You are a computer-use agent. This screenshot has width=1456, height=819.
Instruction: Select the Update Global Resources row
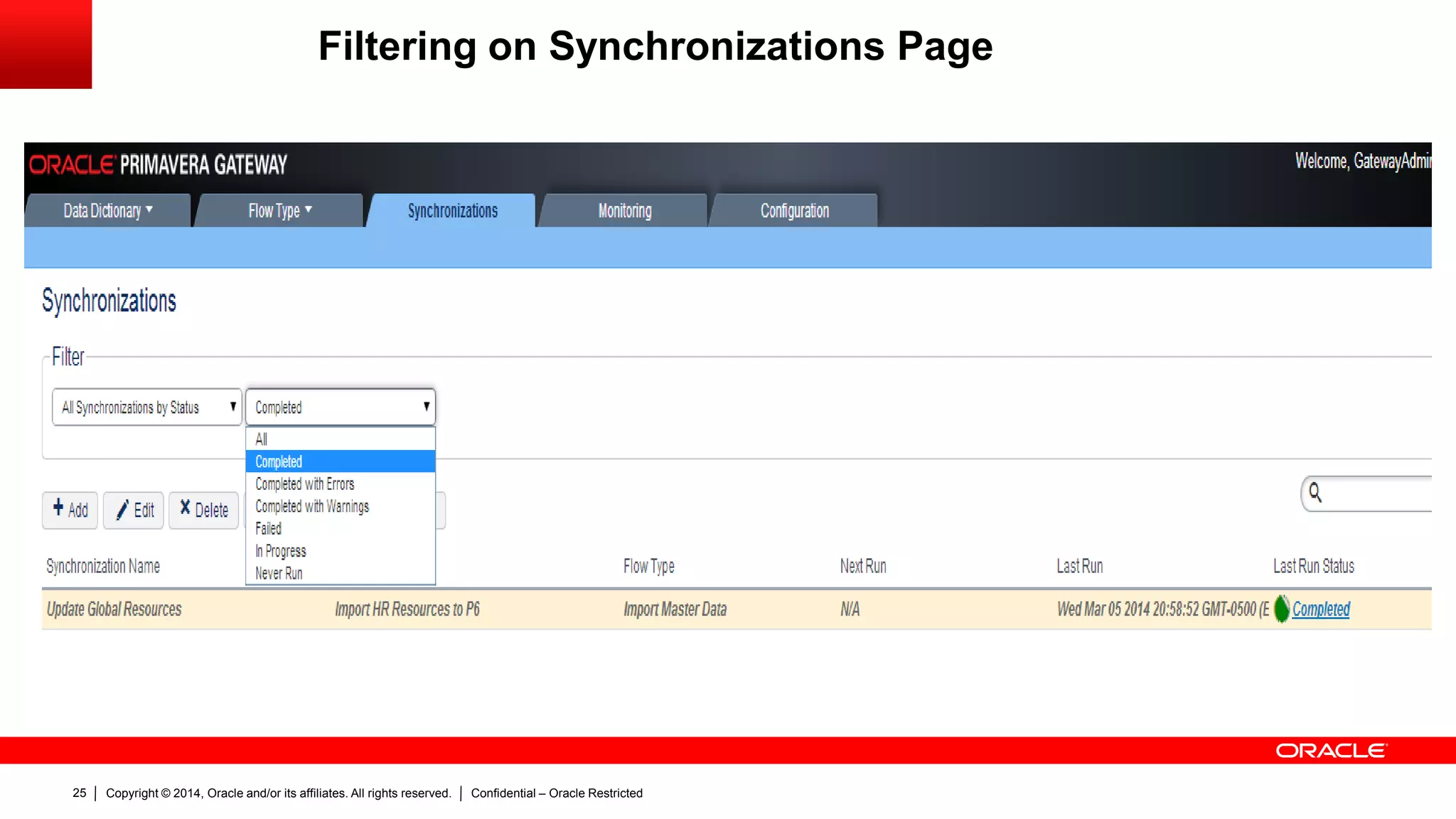pos(737,609)
